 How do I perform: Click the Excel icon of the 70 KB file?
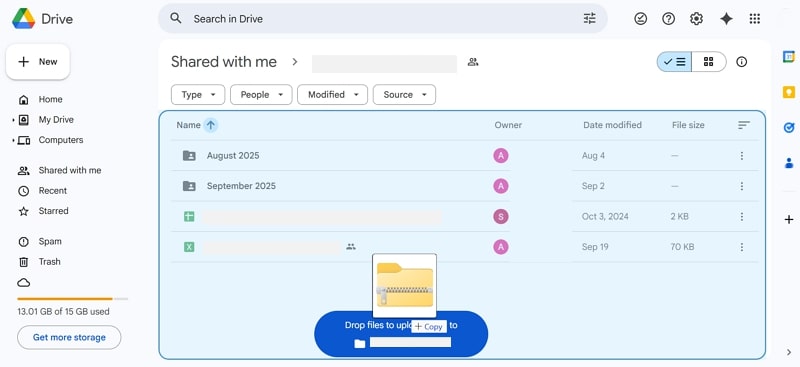tap(189, 247)
